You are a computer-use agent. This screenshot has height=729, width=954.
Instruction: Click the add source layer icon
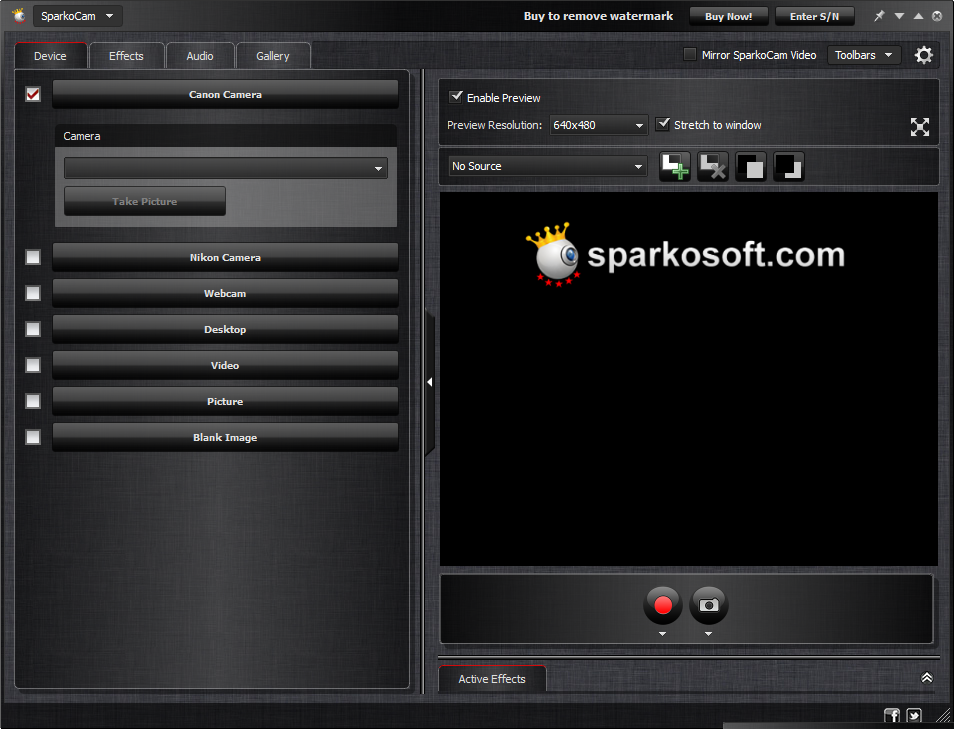(675, 166)
